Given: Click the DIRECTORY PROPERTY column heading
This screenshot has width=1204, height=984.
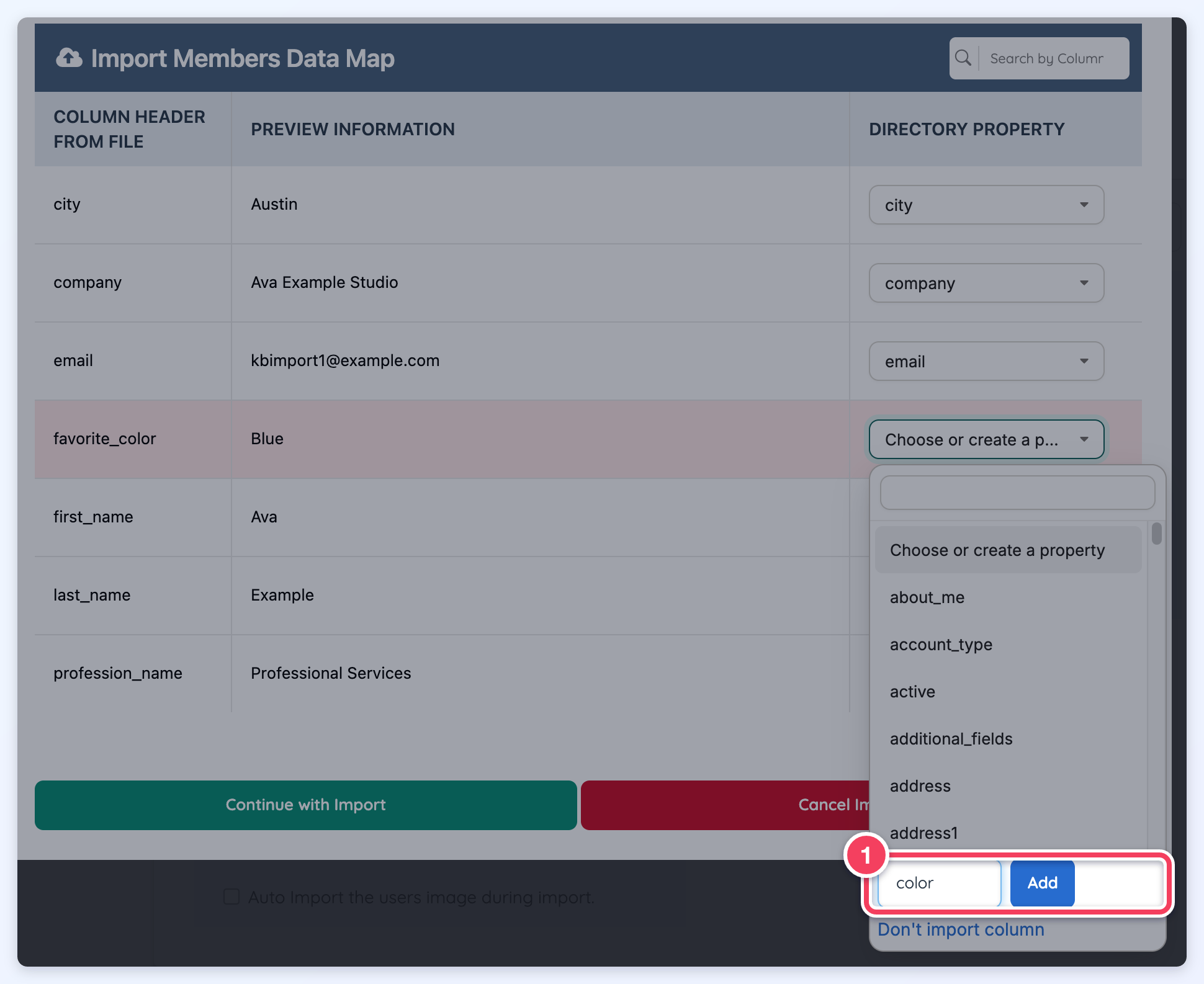Looking at the screenshot, I should (x=966, y=129).
